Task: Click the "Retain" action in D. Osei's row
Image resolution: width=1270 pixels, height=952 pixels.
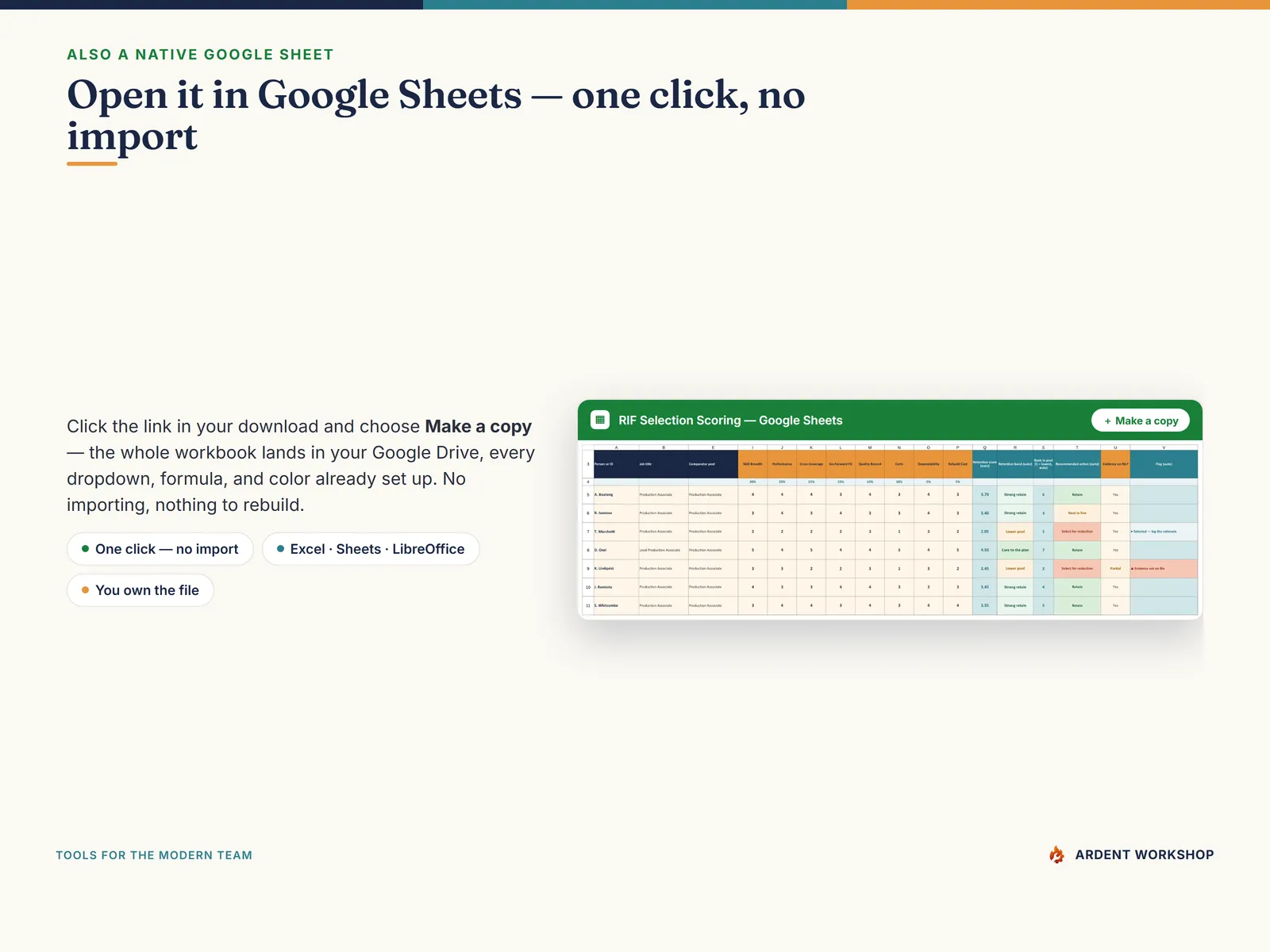Action: click(x=1077, y=550)
